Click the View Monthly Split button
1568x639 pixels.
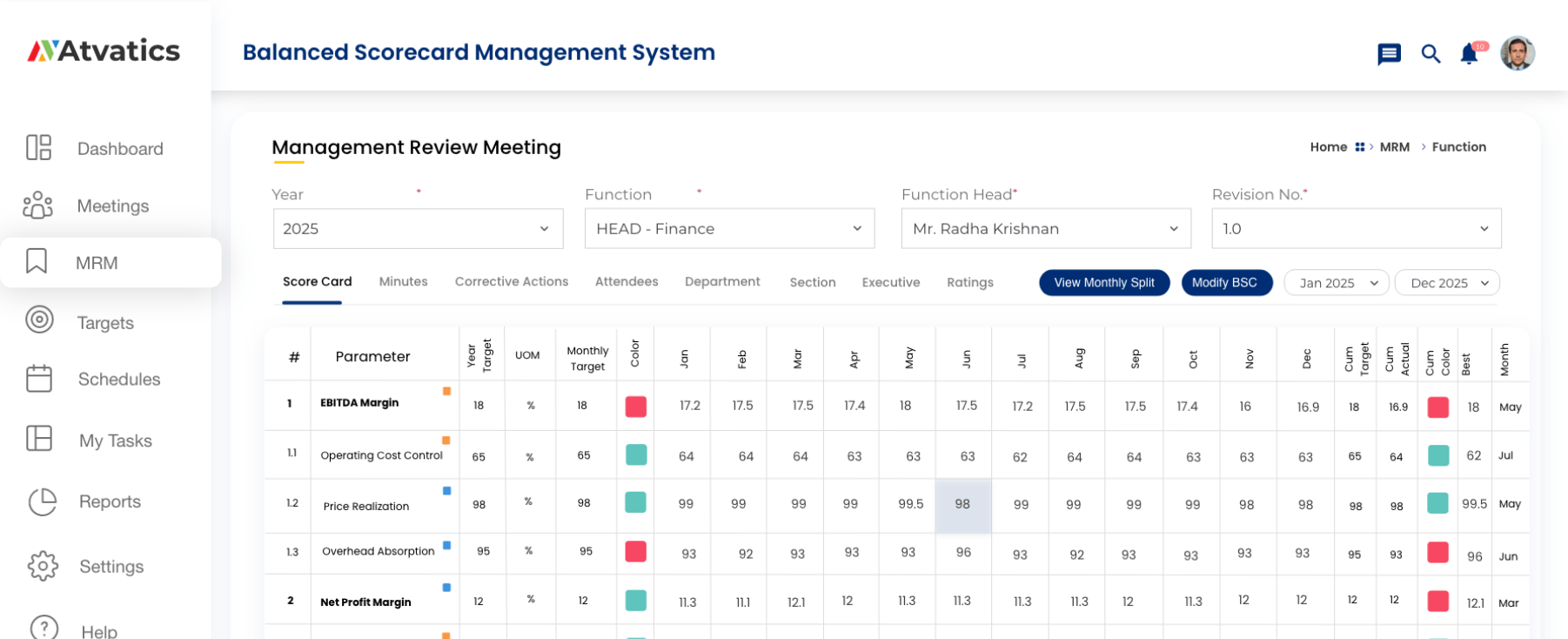[x=1103, y=283]
